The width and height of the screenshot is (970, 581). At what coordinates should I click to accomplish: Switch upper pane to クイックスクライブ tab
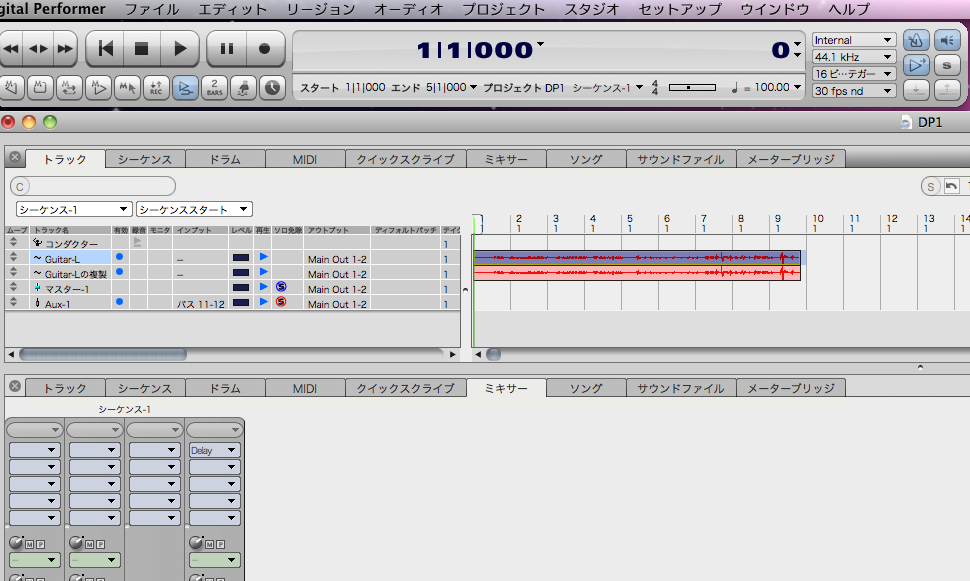coord(405,159)
